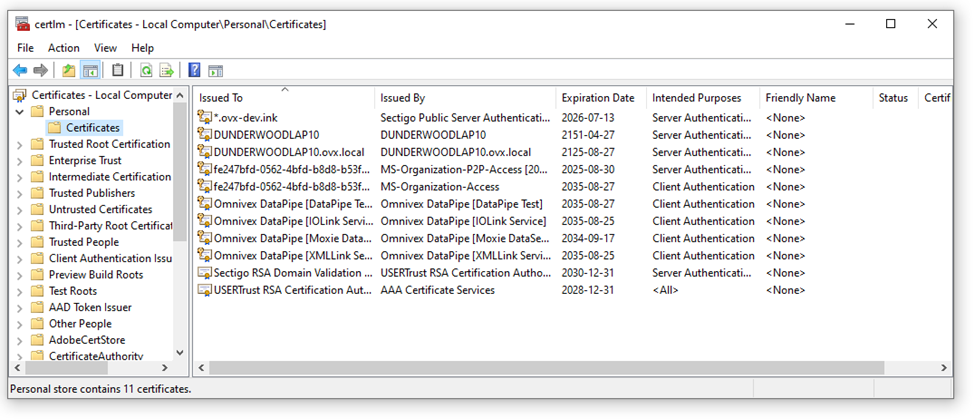Select the Trusted Publishers tree folder
Screen dimensions: 975x419
point(91,193)
